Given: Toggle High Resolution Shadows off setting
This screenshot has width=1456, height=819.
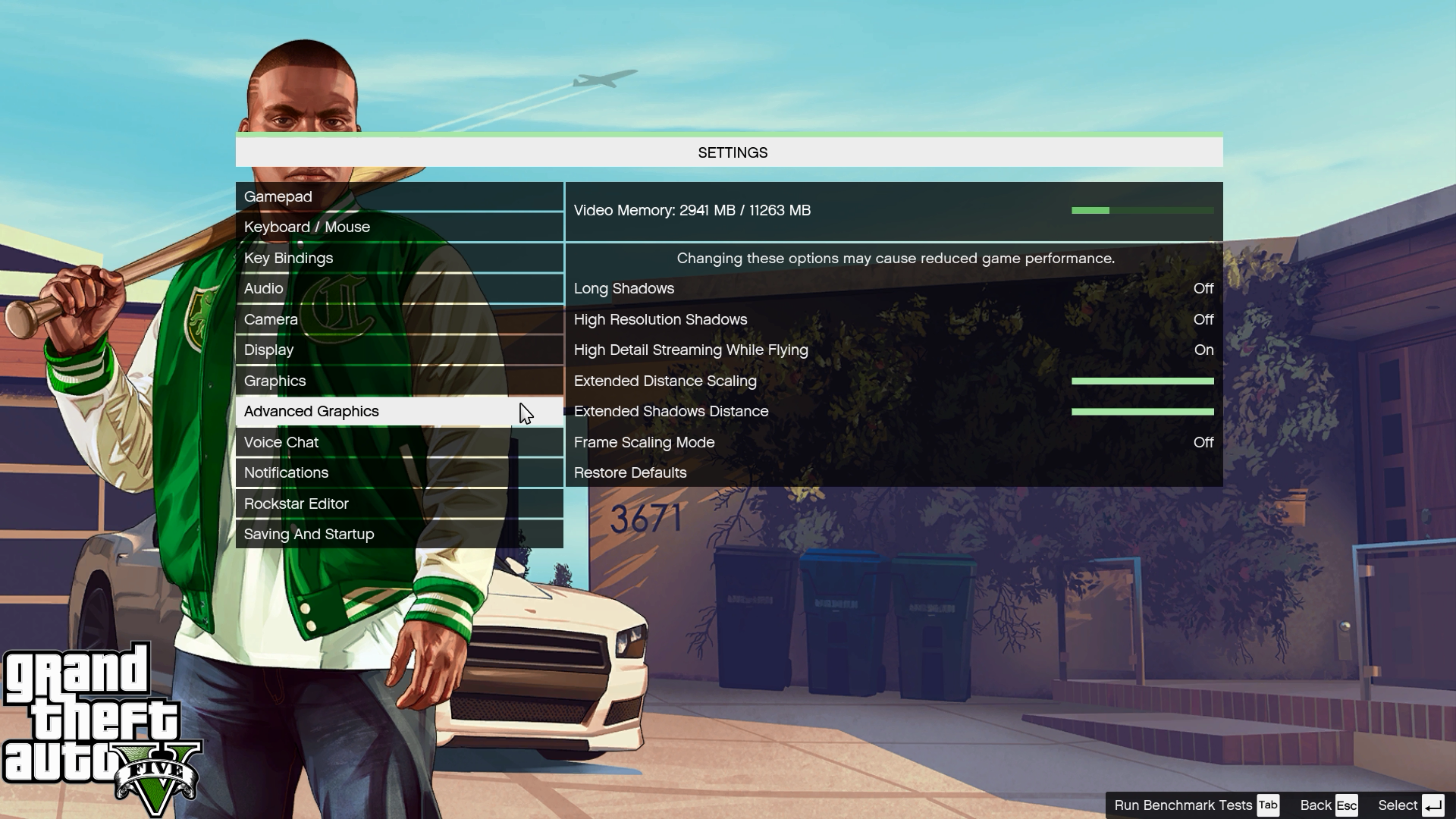Looking at the screenshot, I should [1204, 319].
